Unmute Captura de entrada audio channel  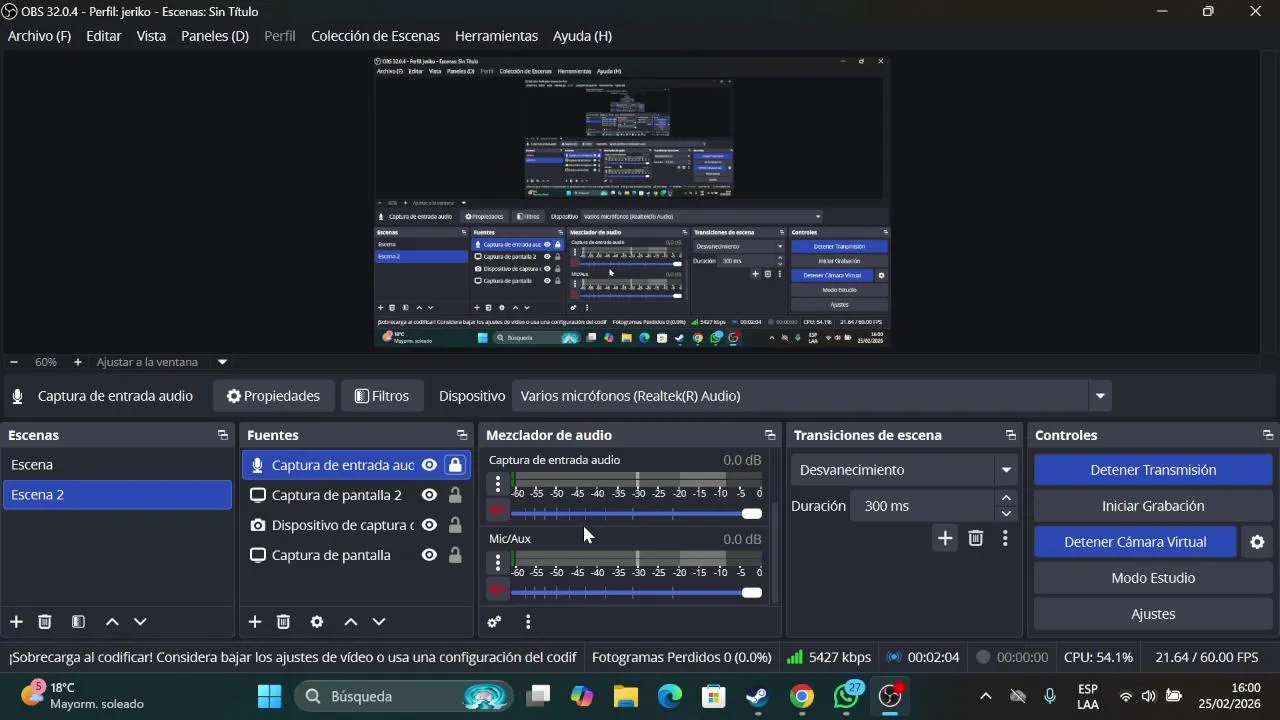497,511
